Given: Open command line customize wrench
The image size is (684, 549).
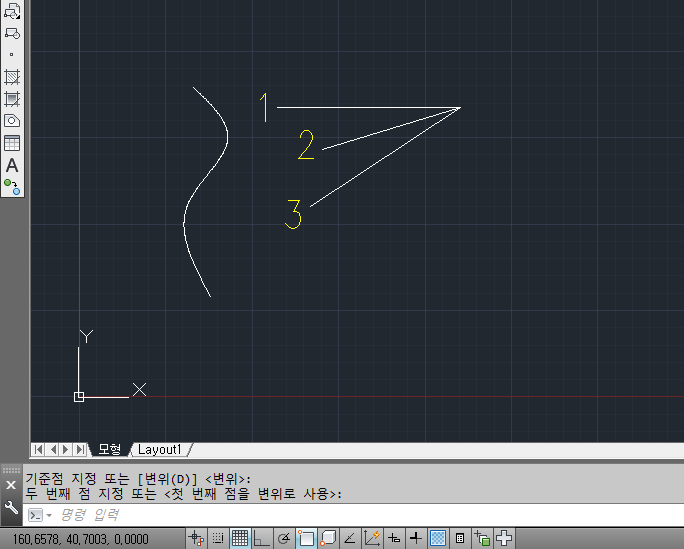Looking at the screenshot, I should (11, 508).
